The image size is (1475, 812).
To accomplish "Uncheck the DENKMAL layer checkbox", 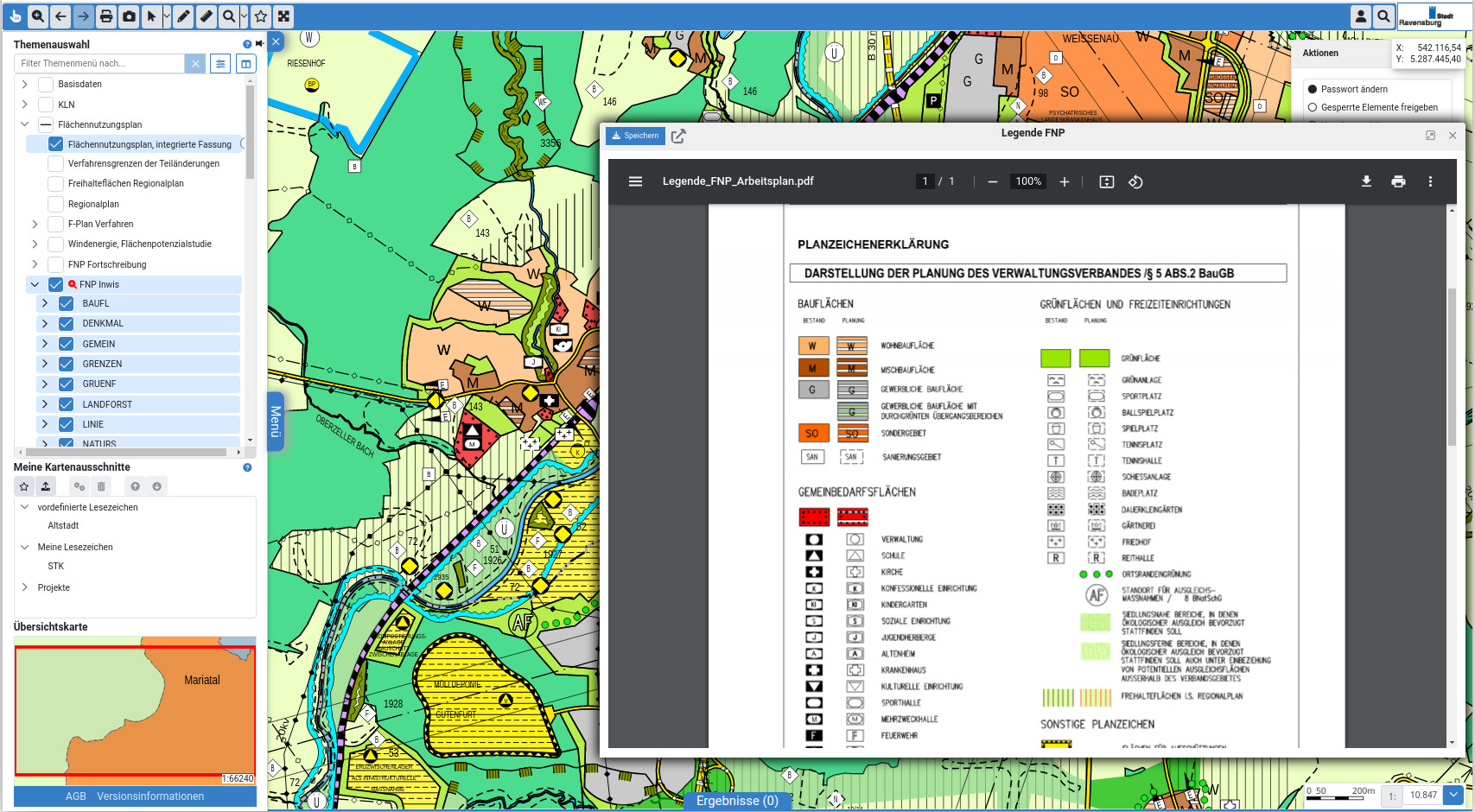I will click(x=66, y=323).
